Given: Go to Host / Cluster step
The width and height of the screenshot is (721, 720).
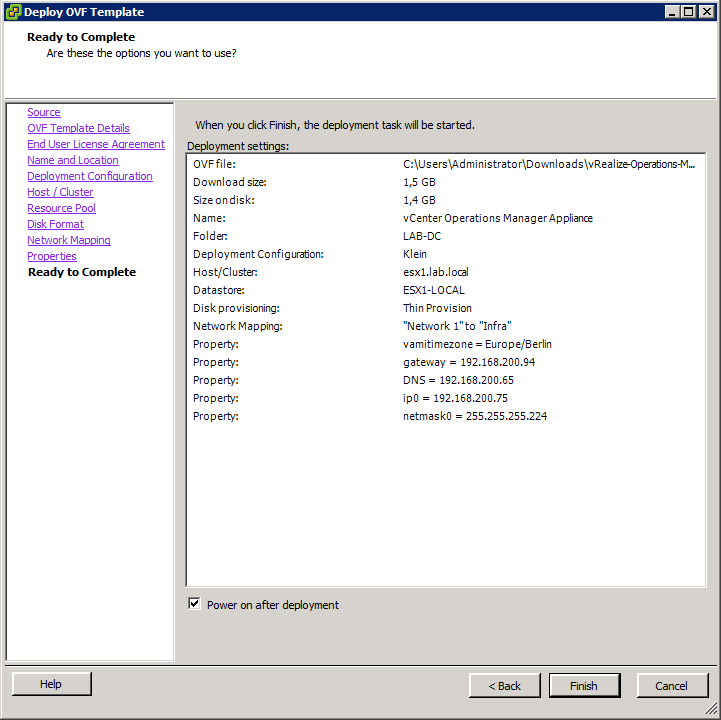Looking at the screenshot, I should click(x=60, y=192).
